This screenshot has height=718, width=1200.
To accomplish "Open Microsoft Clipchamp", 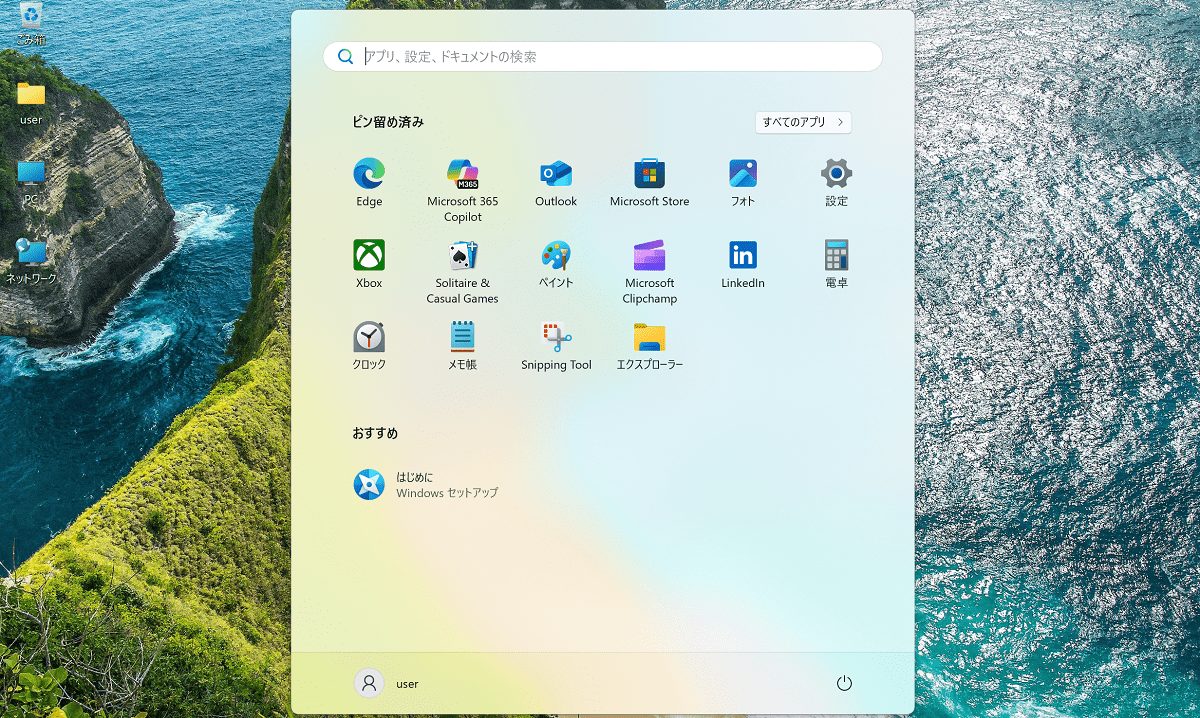I will (650, 272).
